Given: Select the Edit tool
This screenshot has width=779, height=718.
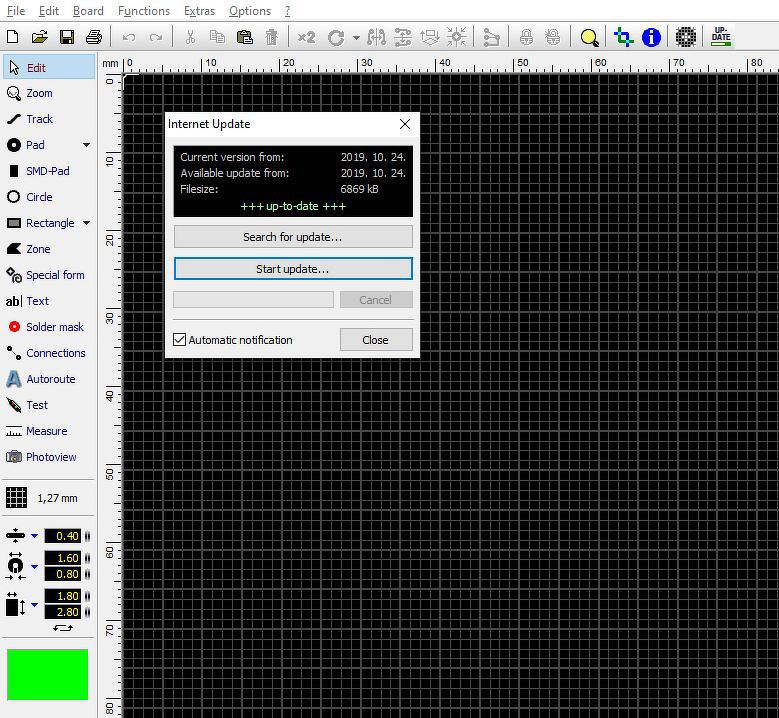Looking at the screenshot, I should pyautogui.click(x=49, y=68).
